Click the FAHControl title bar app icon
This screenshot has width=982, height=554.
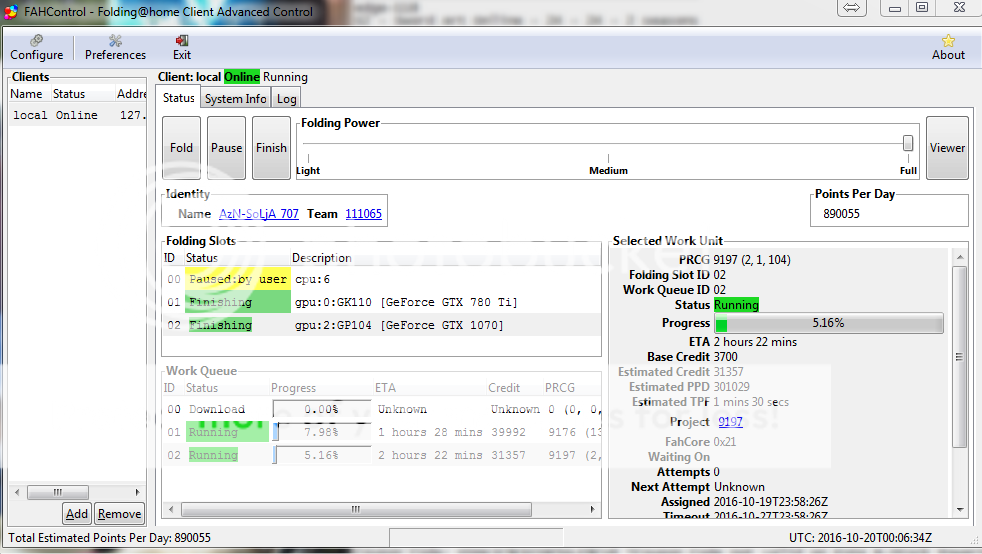[x=11, y=11]
